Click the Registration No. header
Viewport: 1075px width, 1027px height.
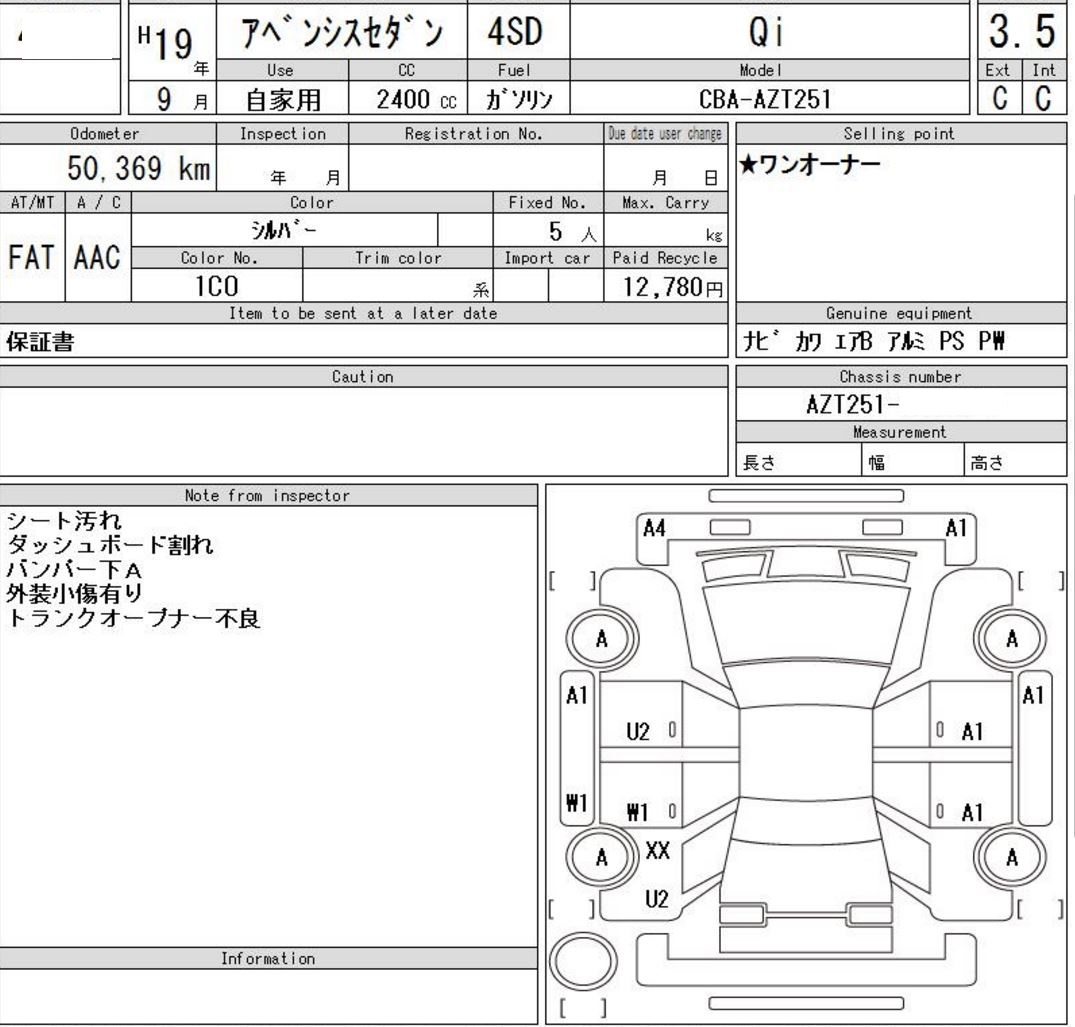(474, 134)
